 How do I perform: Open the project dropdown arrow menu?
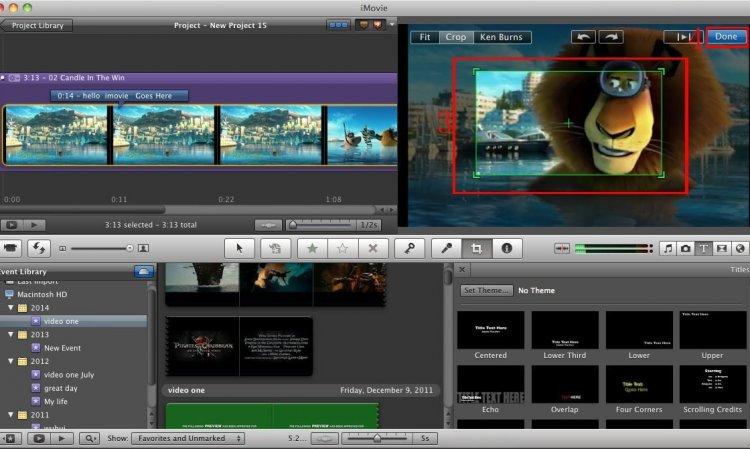click(392, 24)
